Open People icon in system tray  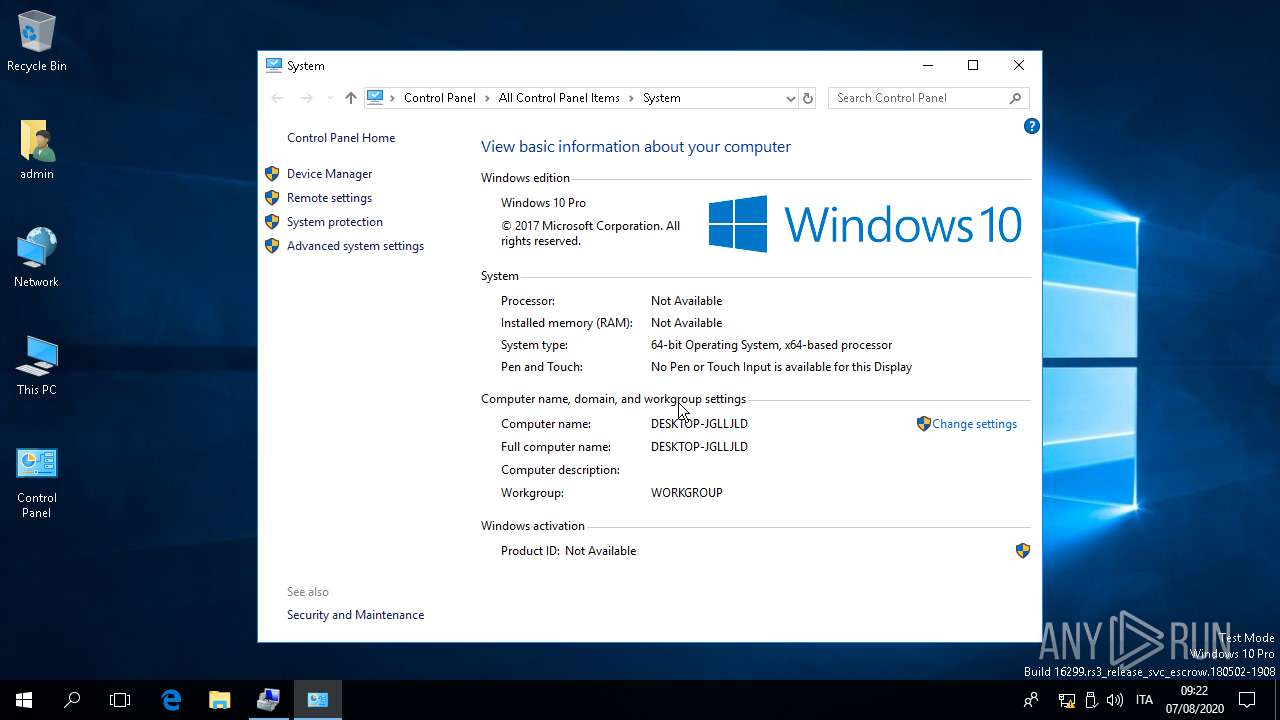[x=1031, y=700]
